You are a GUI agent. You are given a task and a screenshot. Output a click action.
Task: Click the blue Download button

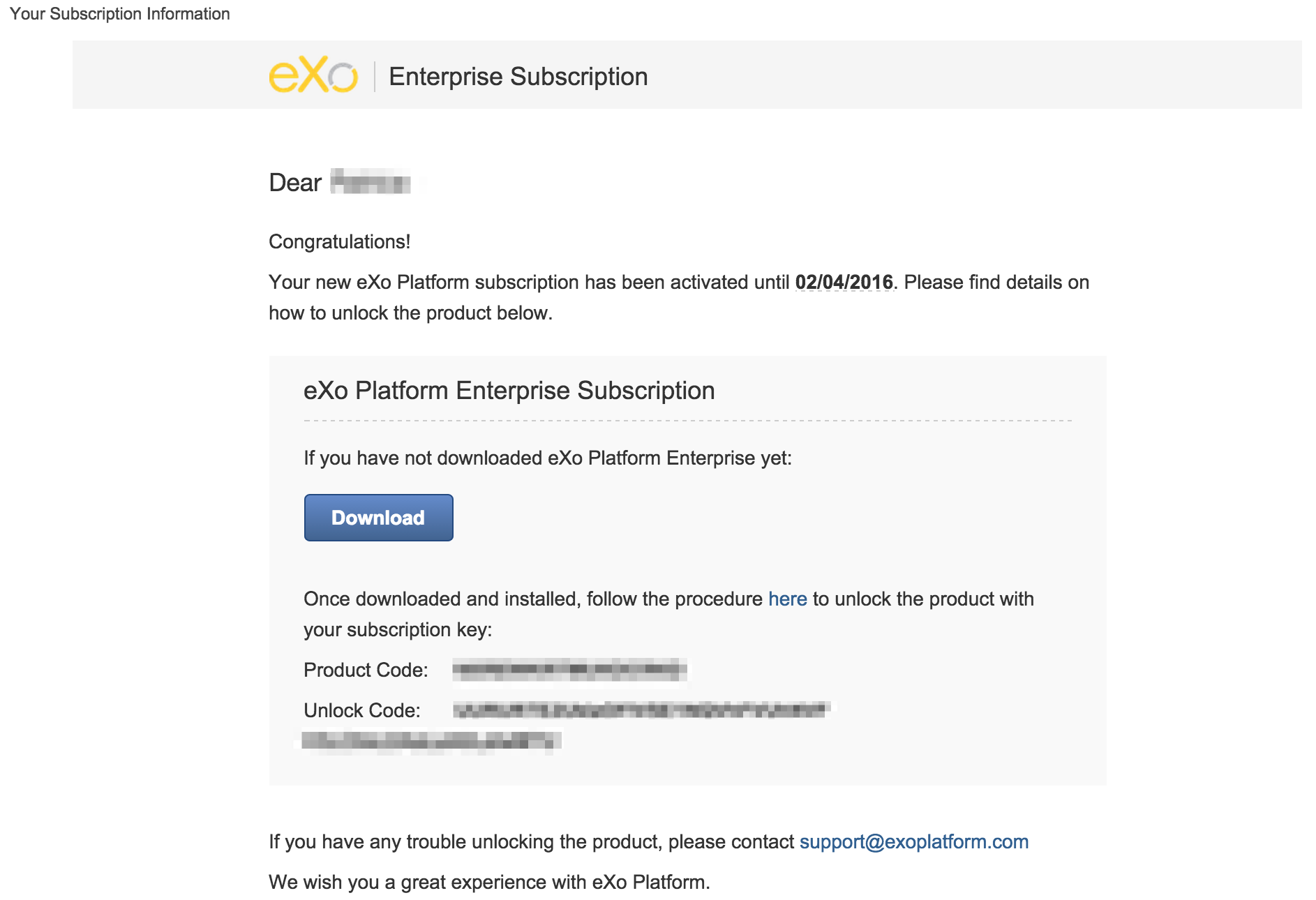tap(378, 518)
